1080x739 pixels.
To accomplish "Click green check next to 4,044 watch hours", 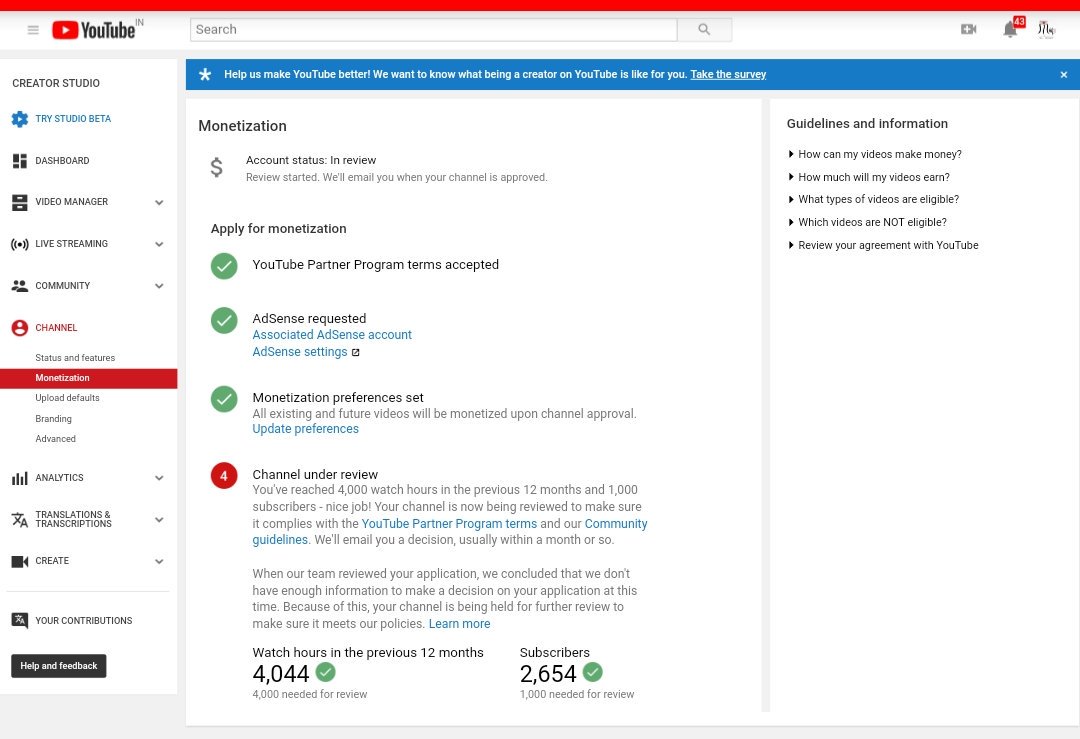I will tap(325, 672).
